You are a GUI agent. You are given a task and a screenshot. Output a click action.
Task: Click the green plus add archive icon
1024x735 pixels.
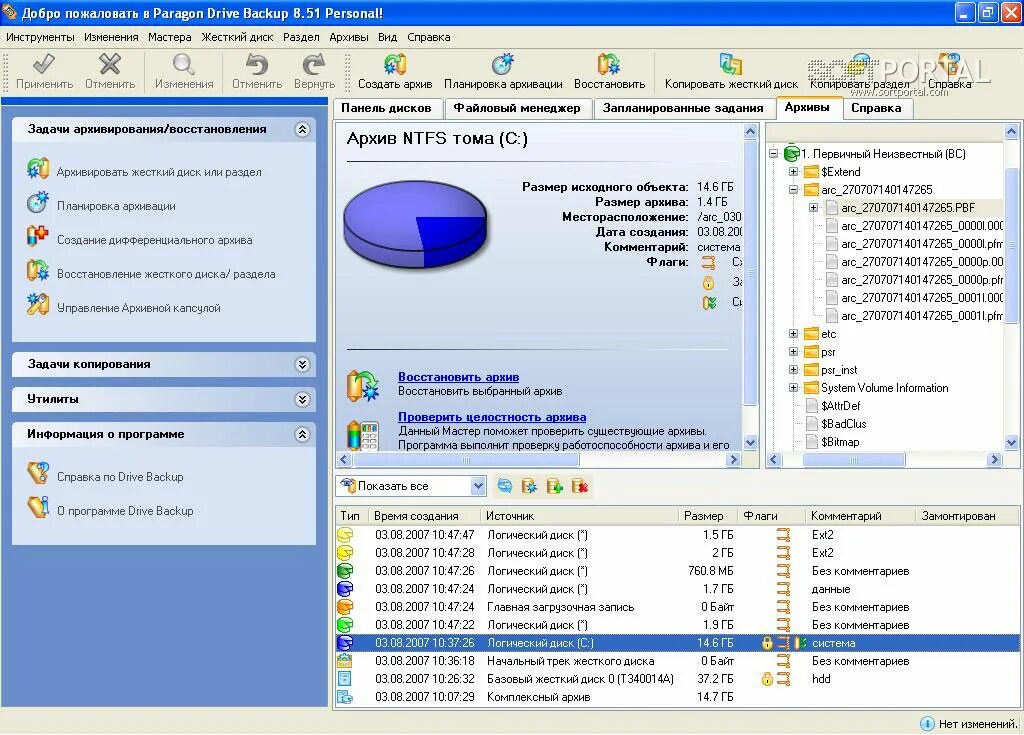(554, 485)
